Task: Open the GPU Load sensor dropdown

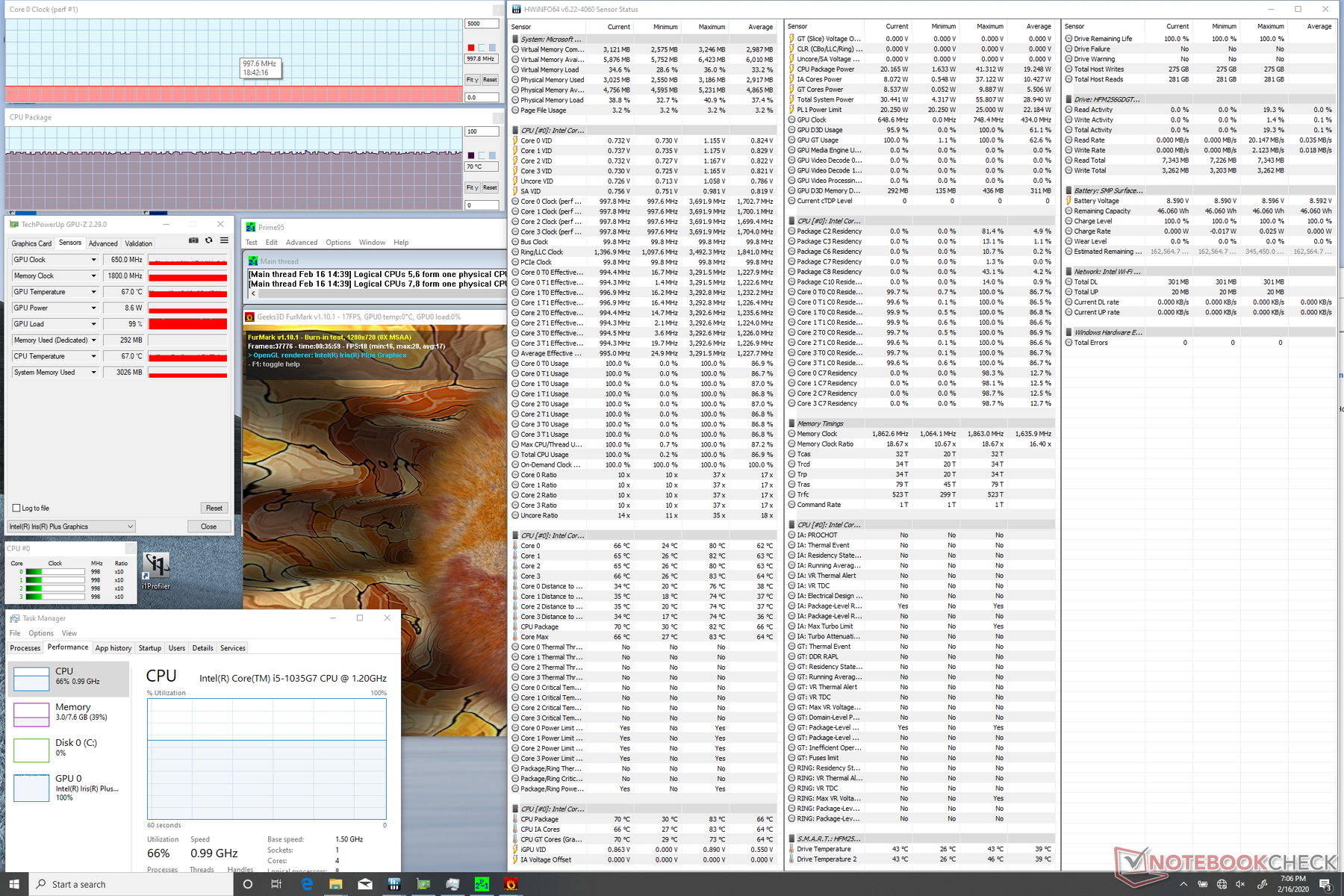Action: [x=94, y=324]
